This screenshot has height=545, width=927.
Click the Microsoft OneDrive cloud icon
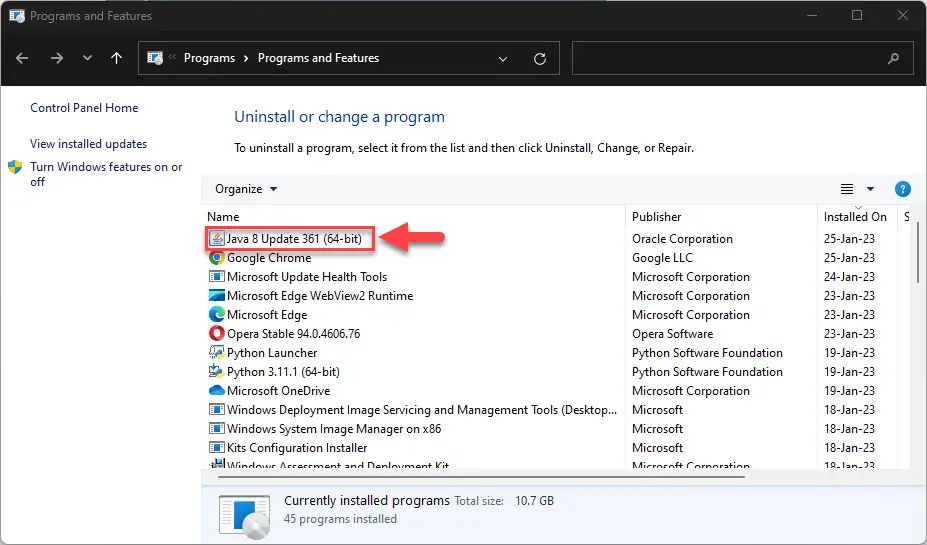(217, 391)
